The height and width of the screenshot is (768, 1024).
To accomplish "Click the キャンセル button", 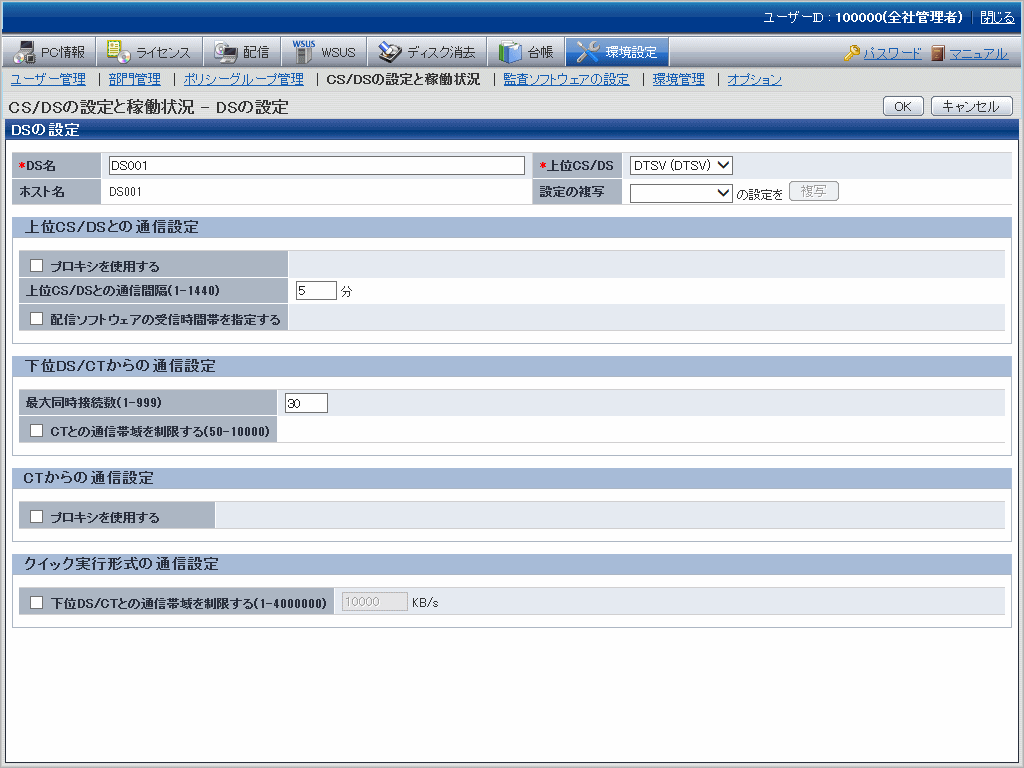I will [x=971, y=106].
